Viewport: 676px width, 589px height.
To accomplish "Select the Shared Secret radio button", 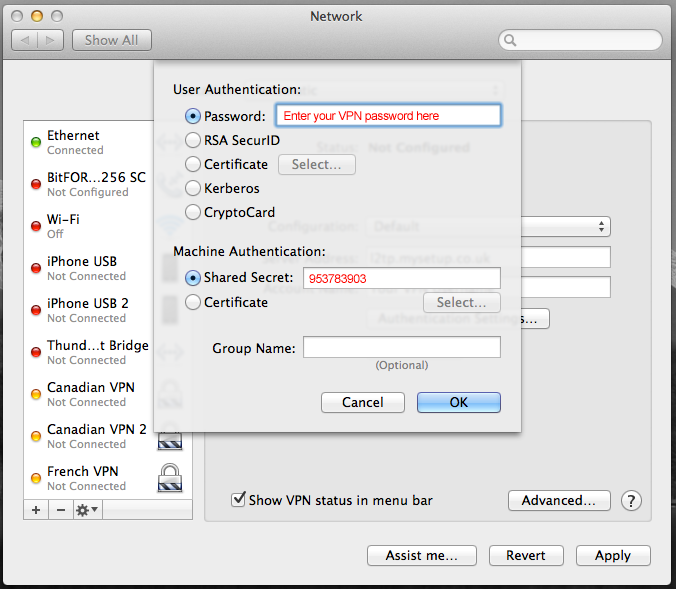I will (193, 278).
